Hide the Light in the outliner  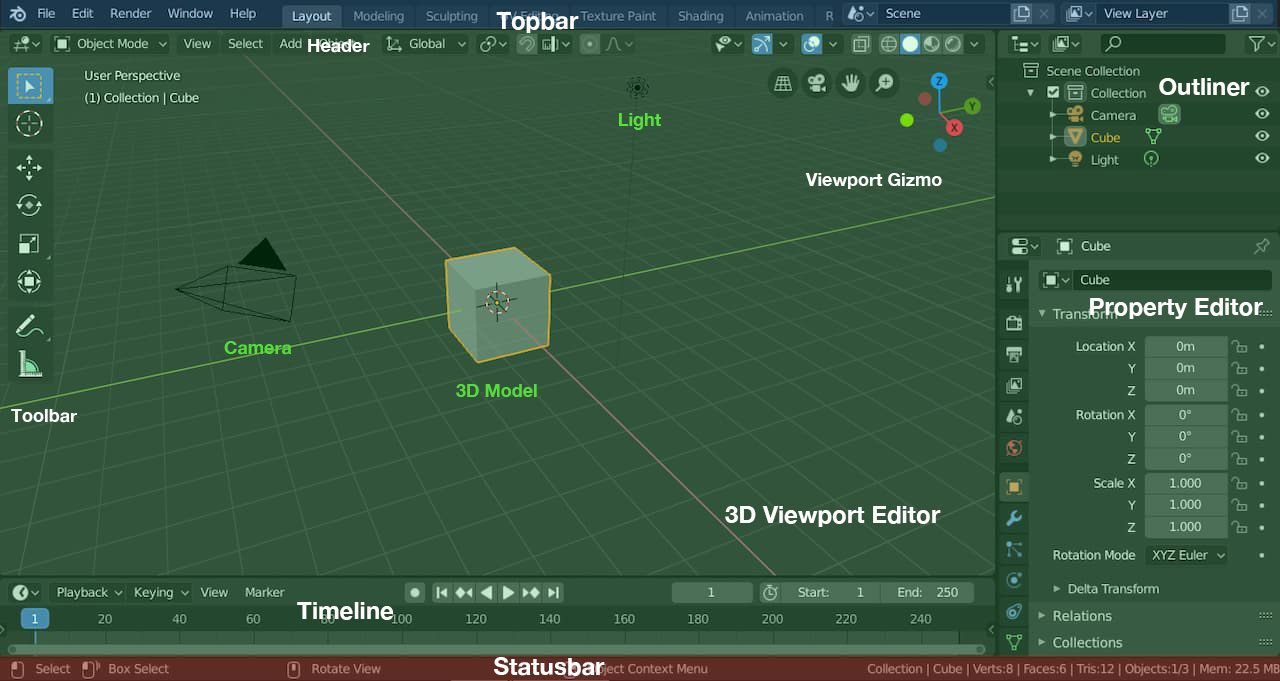coord(1262,159)
